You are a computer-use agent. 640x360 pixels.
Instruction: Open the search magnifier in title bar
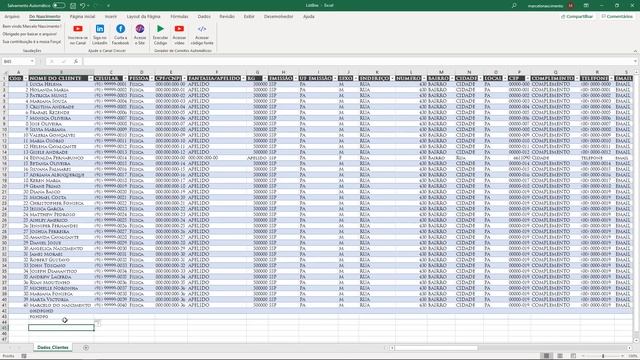[514, 6]
